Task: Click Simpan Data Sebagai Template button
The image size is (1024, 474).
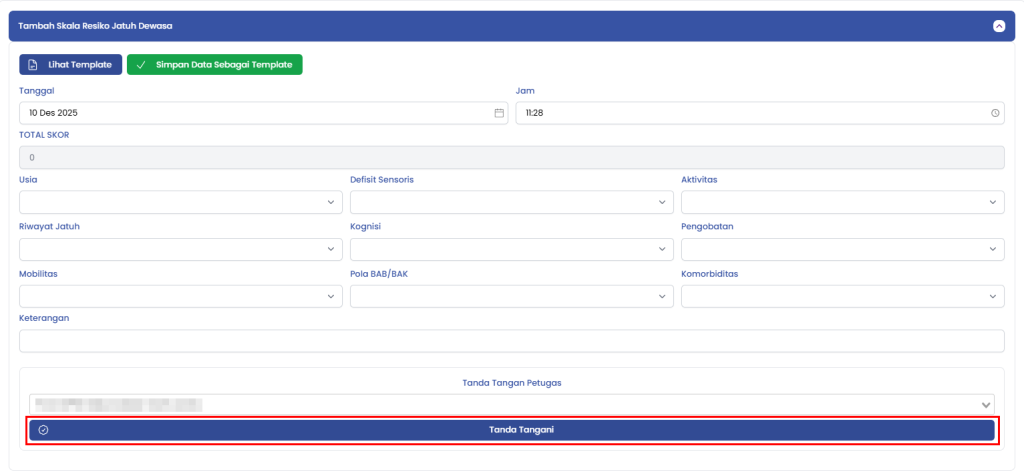Action: [x=214, y=65]
